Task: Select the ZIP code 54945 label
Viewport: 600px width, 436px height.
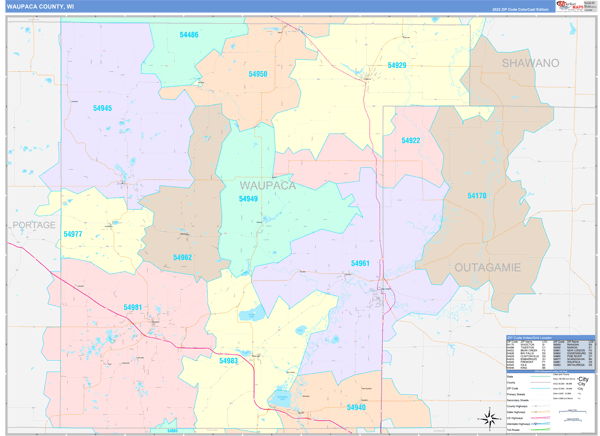Action: click(102, 108)
